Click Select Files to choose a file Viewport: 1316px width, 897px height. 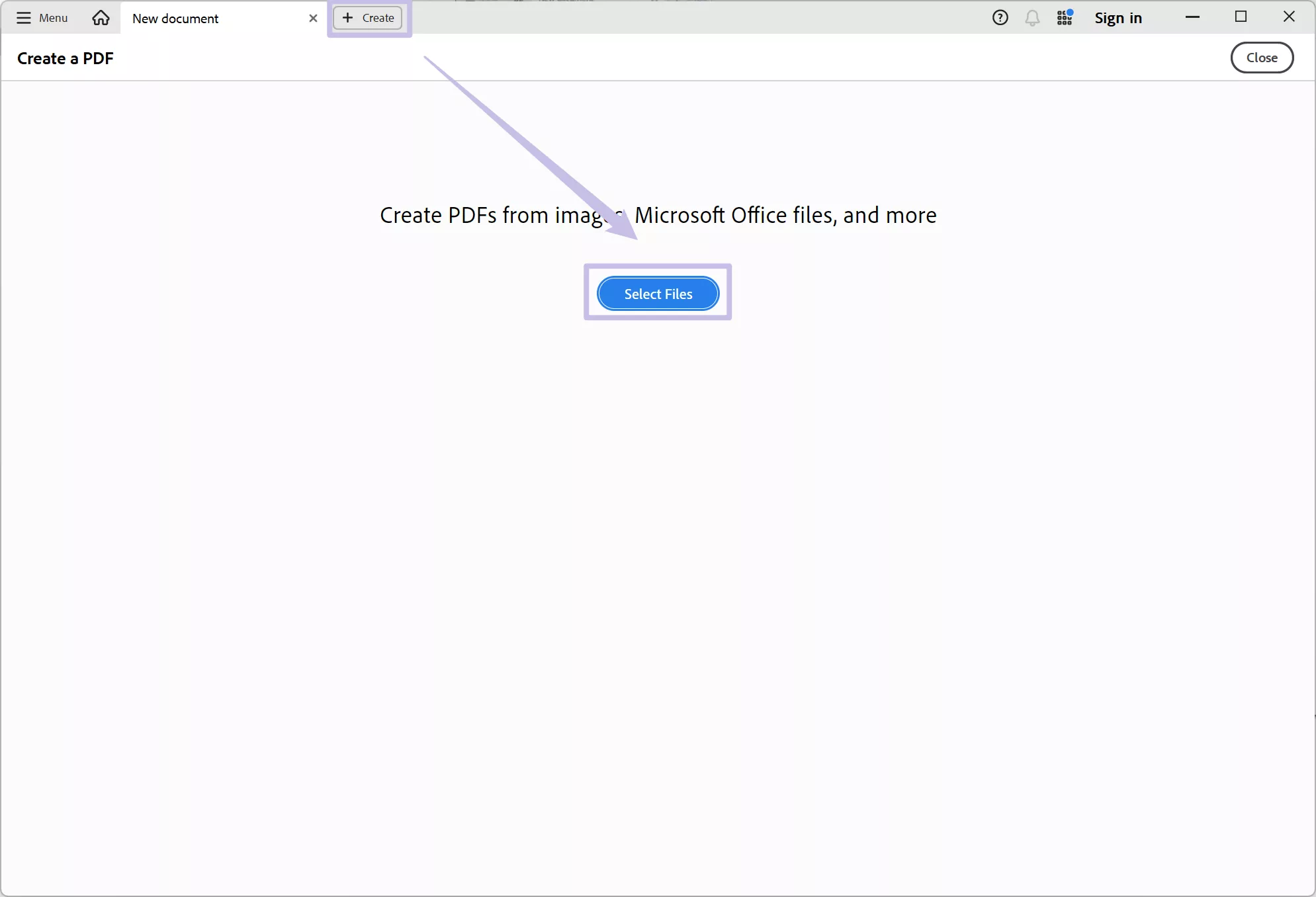point(658,293)
